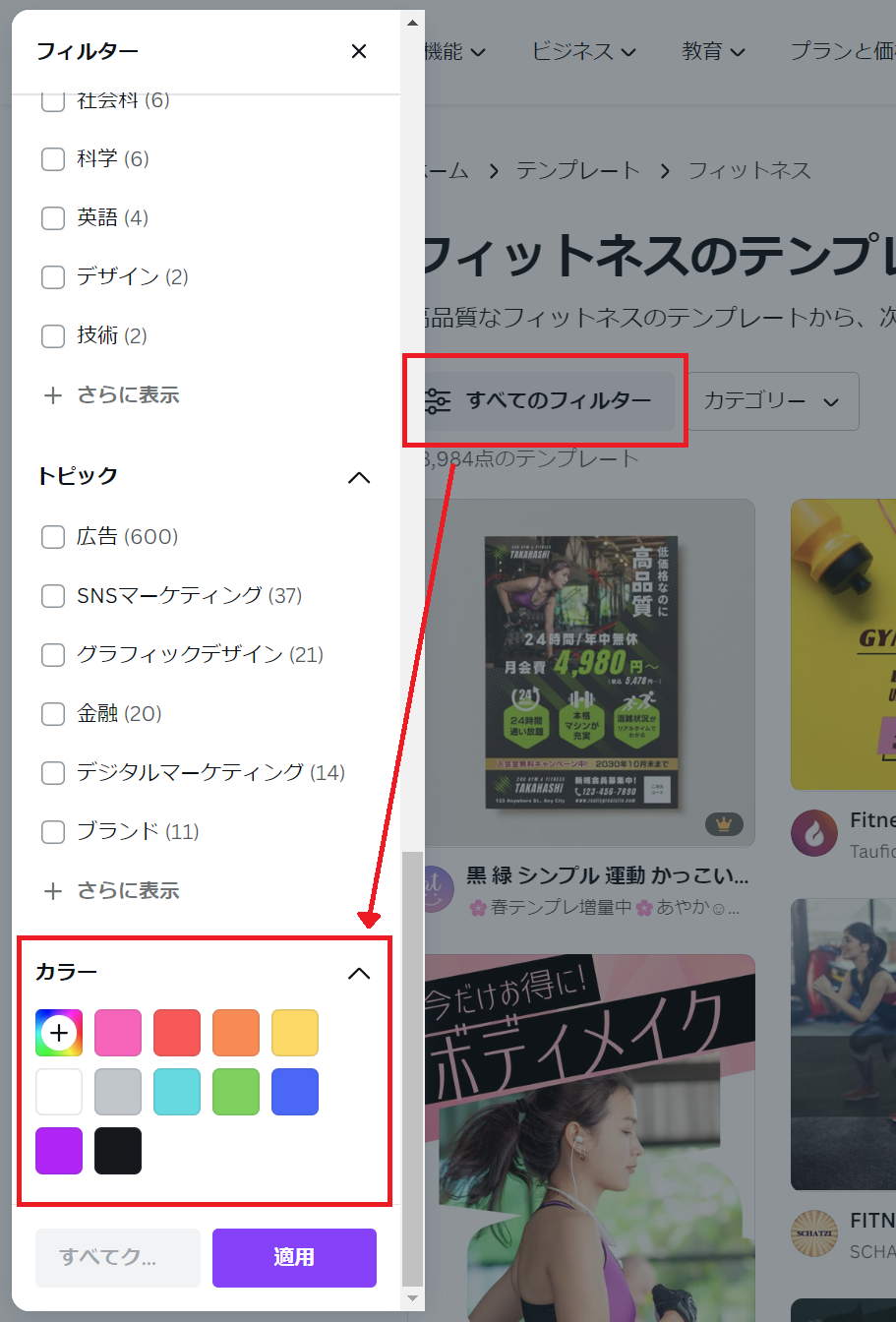
Task: Collapse the トピック section chevron
Action: coord(359,478)
